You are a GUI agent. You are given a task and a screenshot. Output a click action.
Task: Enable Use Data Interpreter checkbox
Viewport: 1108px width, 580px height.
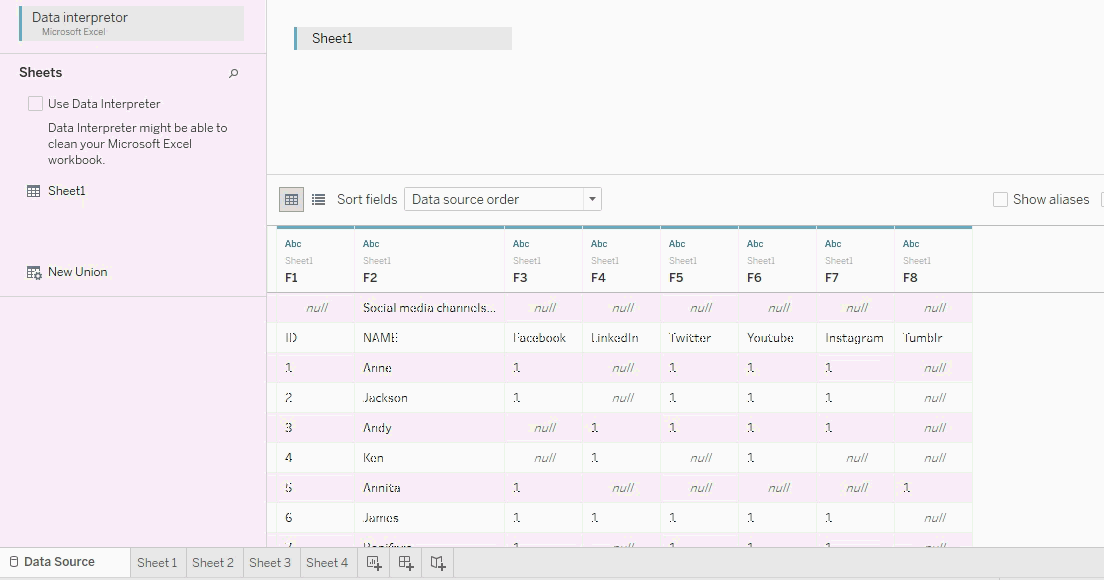pos(35,104)
